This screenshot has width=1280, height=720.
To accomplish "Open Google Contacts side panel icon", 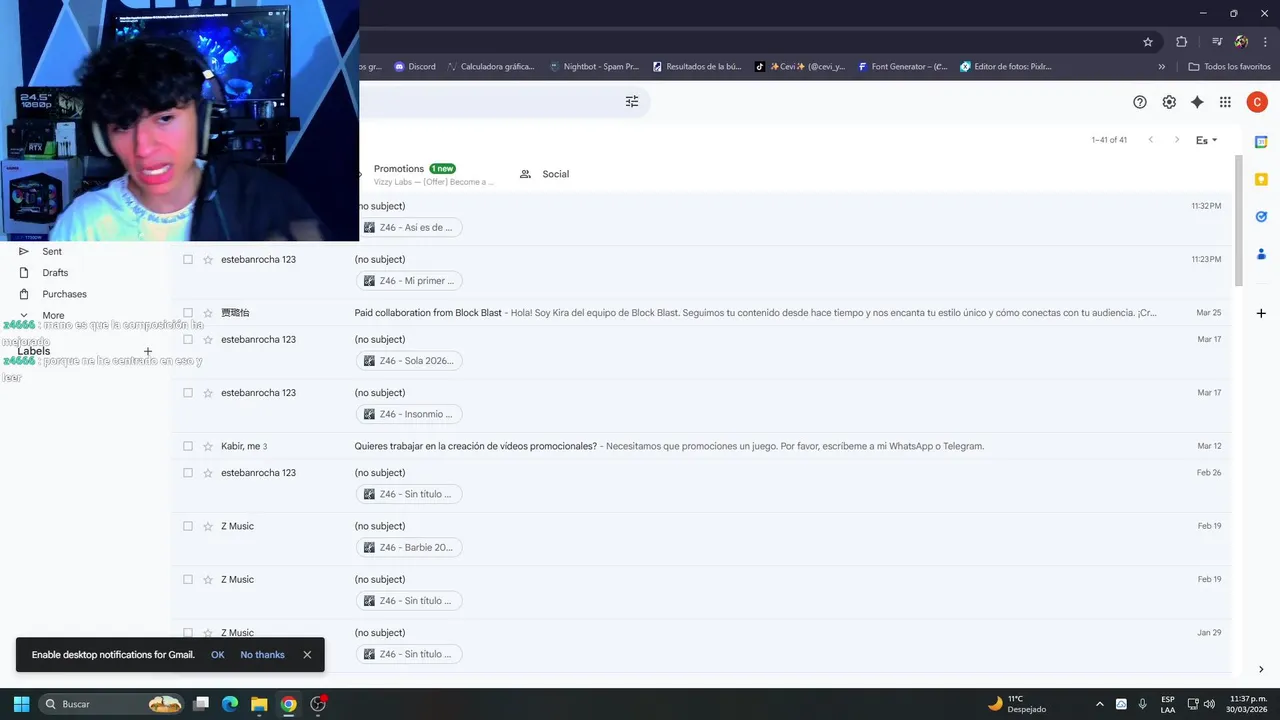I will pos(1261,253).
